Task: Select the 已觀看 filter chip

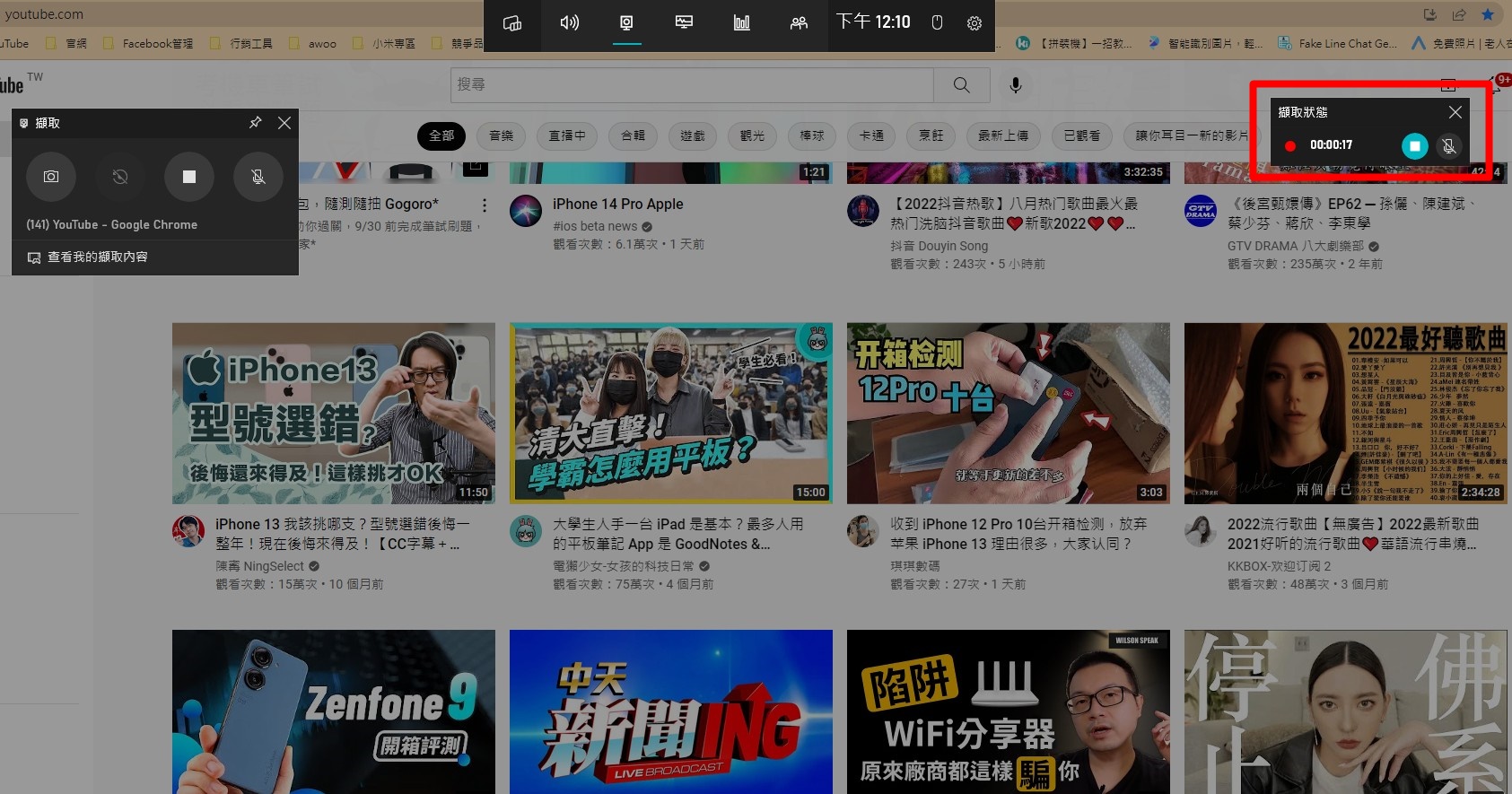Action: pos(1082,135)
